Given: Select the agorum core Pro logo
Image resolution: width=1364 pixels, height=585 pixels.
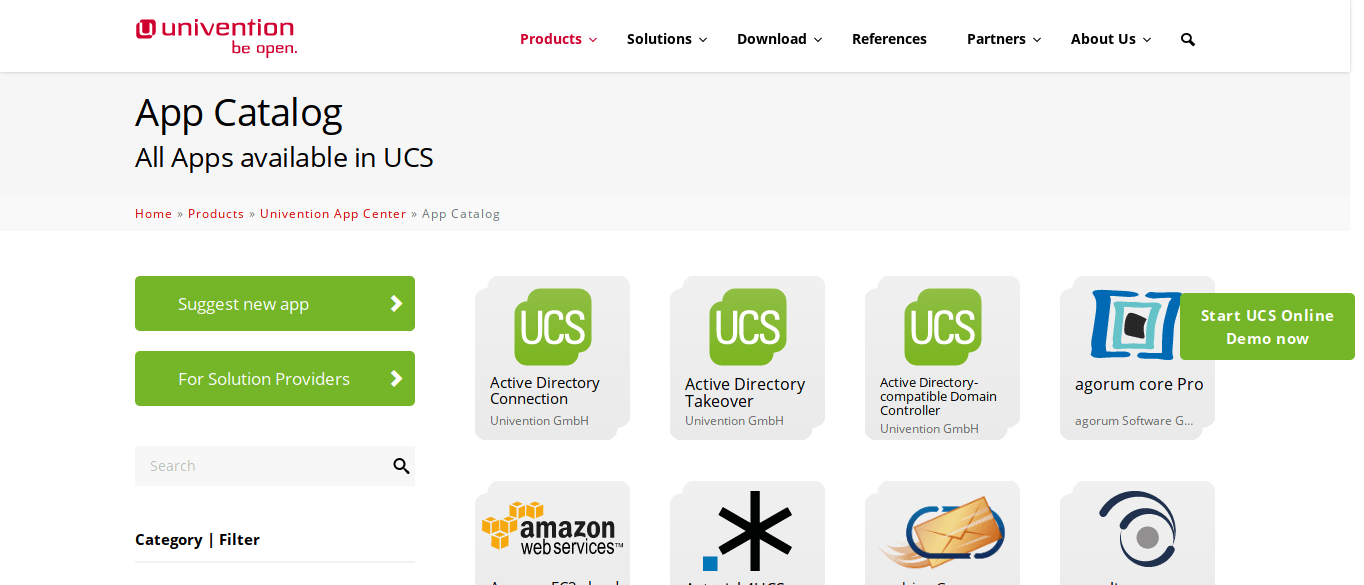Looking at the screenshot, I should pos(1137,325).
